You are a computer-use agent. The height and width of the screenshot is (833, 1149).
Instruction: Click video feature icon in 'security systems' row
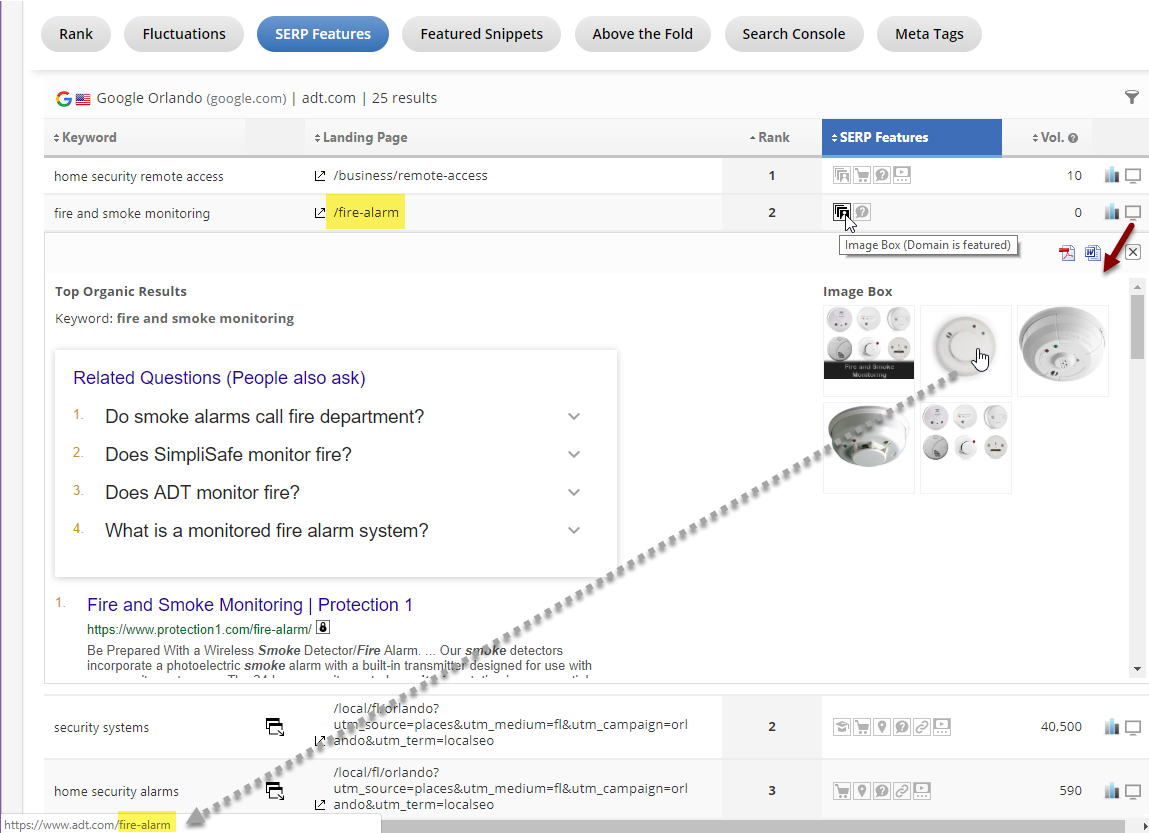click(x=941, y=727)
